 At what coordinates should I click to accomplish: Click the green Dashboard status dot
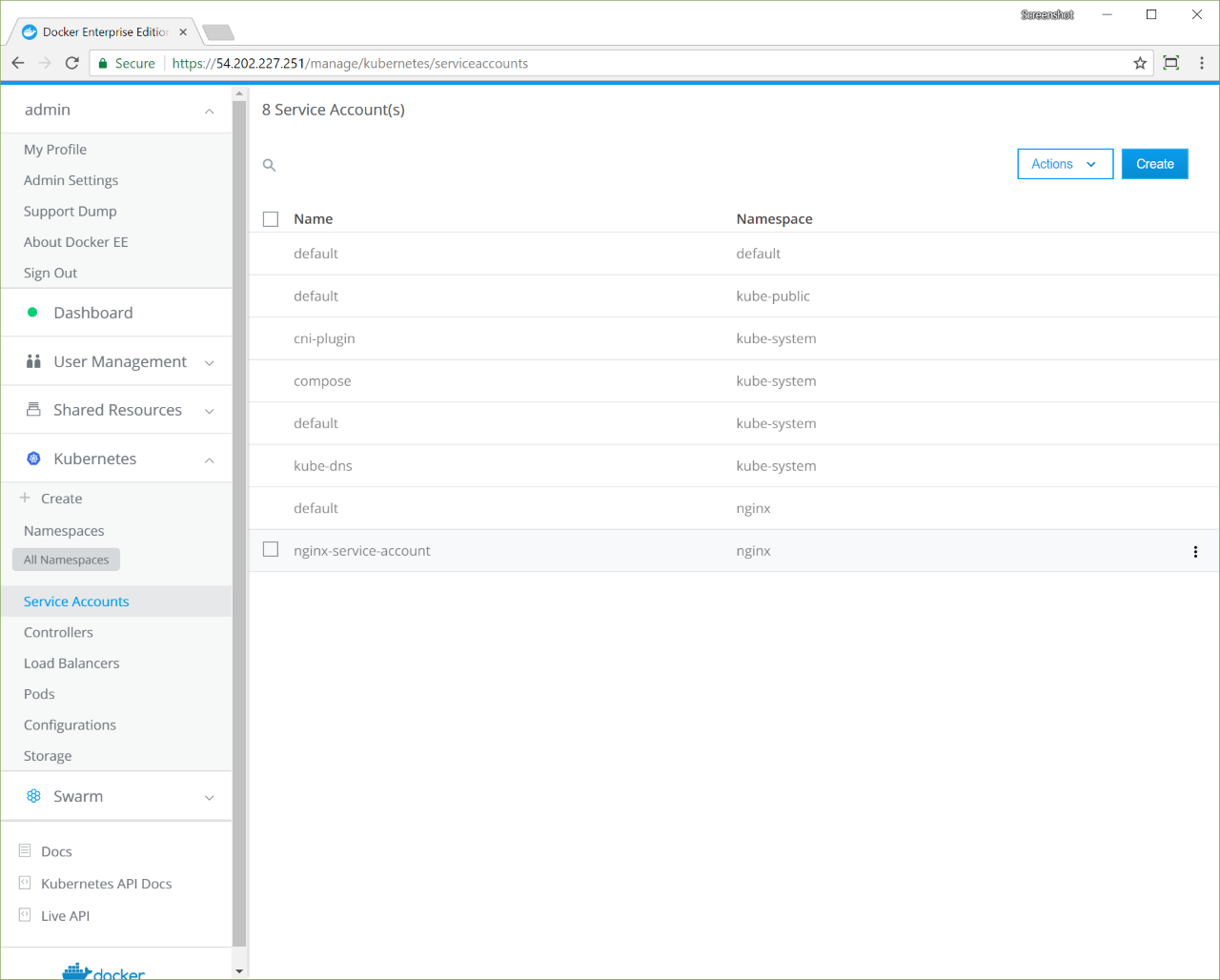point(32,313)
